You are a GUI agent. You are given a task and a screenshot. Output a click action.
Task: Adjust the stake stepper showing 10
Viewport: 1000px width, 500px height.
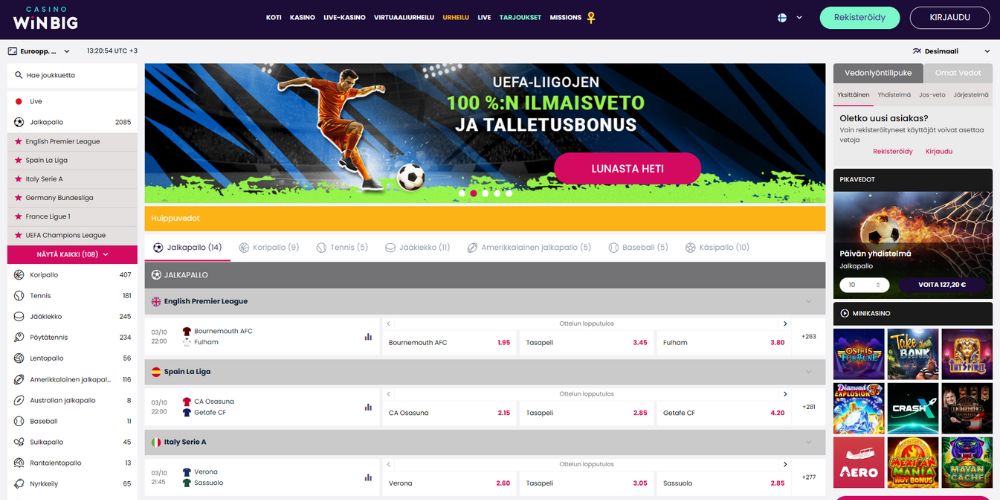[x=864, y=285]
